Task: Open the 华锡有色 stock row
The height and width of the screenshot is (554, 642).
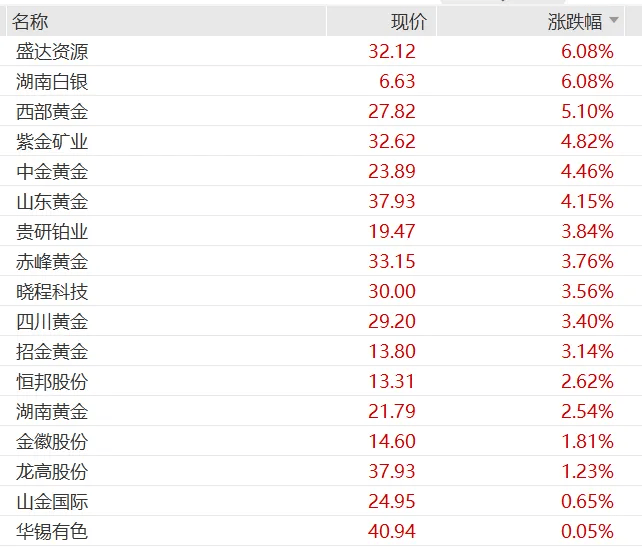Action: (52, 531)
